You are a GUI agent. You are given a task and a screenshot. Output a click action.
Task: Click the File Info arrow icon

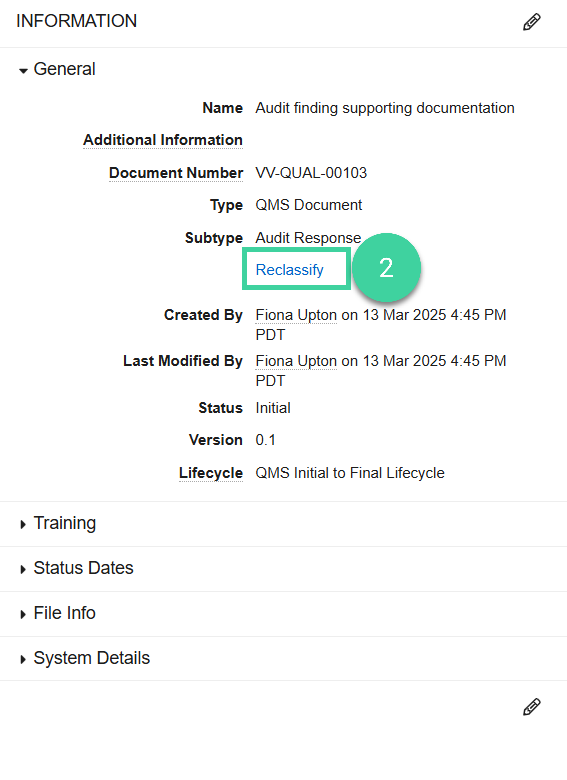(x=23, y=614)
